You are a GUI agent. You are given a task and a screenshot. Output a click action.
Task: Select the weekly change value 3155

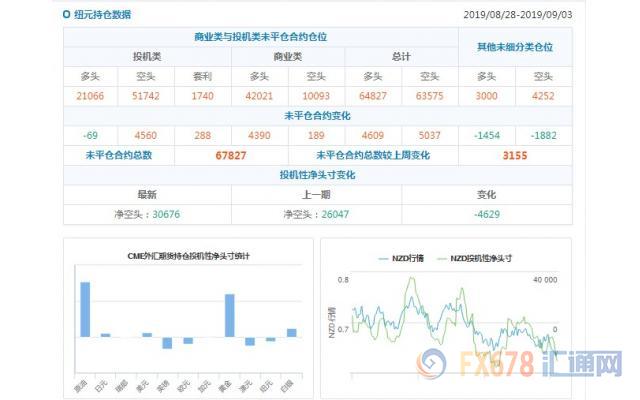(515, 156)
